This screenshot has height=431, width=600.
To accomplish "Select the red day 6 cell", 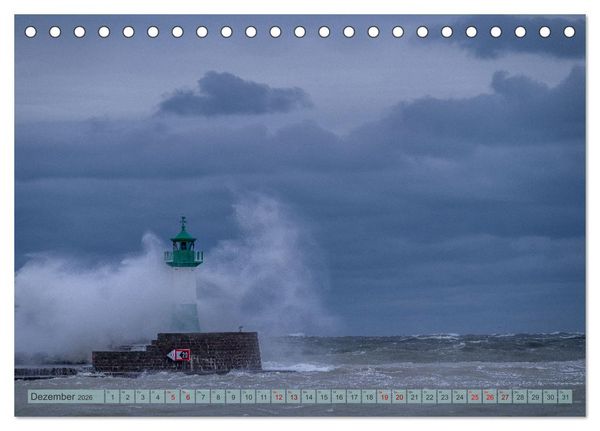I will click(188, 397).
